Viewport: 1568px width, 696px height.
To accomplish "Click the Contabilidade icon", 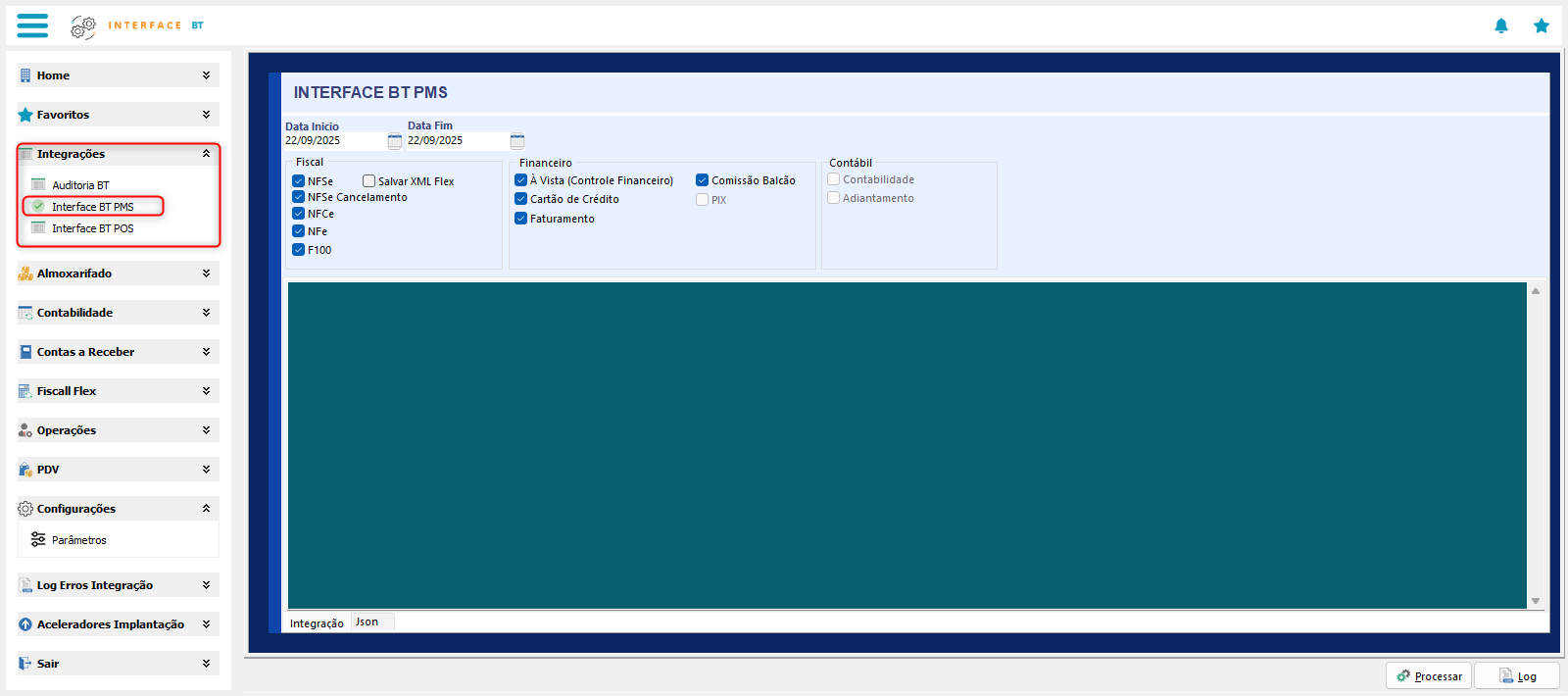I will coord(25,313).
